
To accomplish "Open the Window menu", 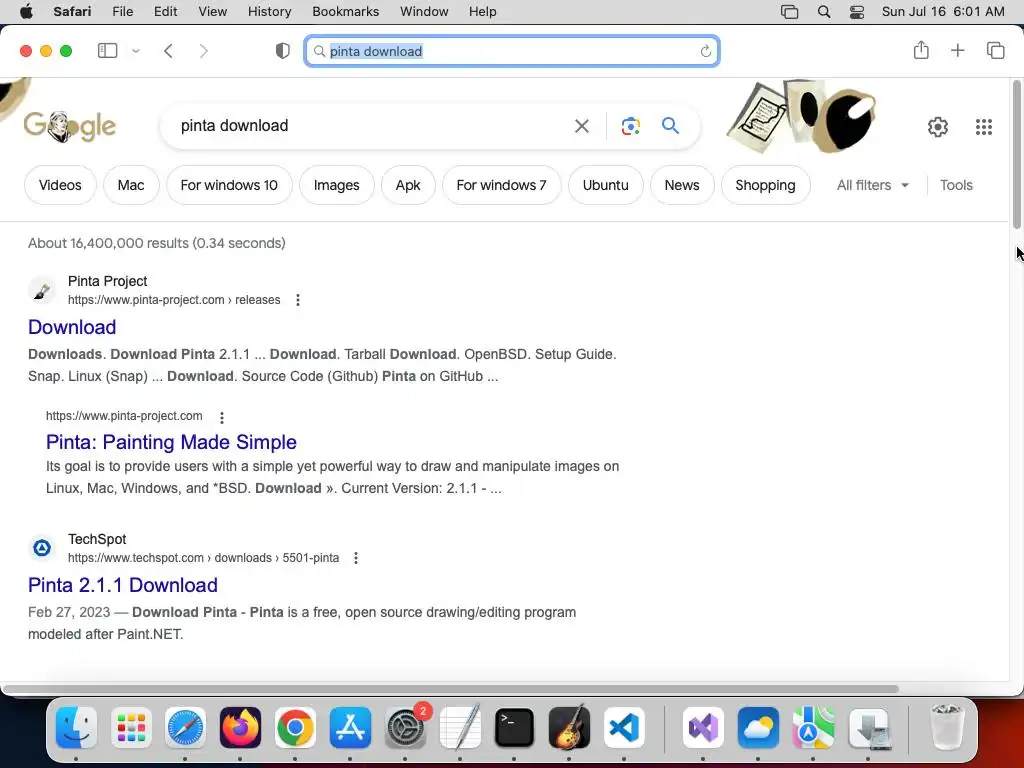I will [x=424, y=11].
